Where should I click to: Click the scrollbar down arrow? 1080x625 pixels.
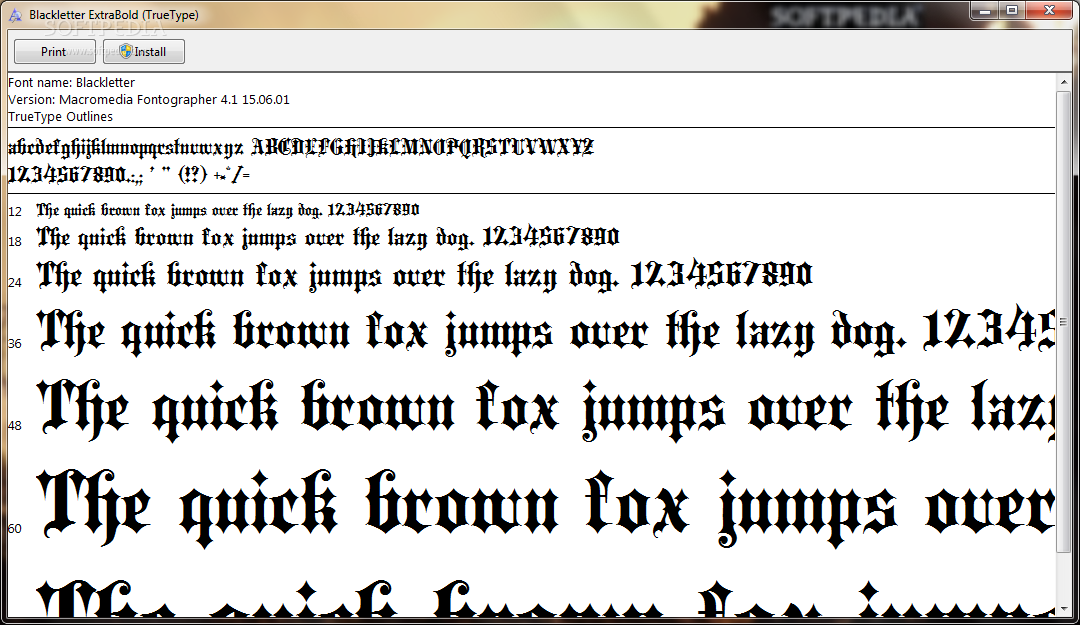coord(1063,608)
